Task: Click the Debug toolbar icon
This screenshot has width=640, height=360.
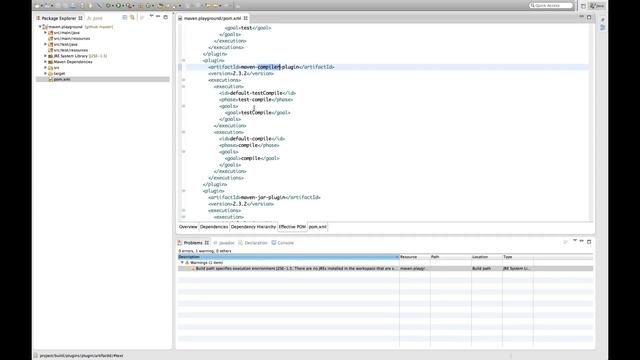Action: click(108, 6)
